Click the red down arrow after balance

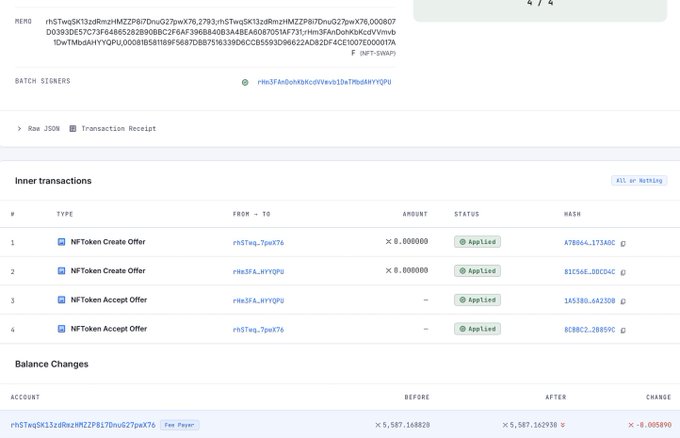(563, 425)
